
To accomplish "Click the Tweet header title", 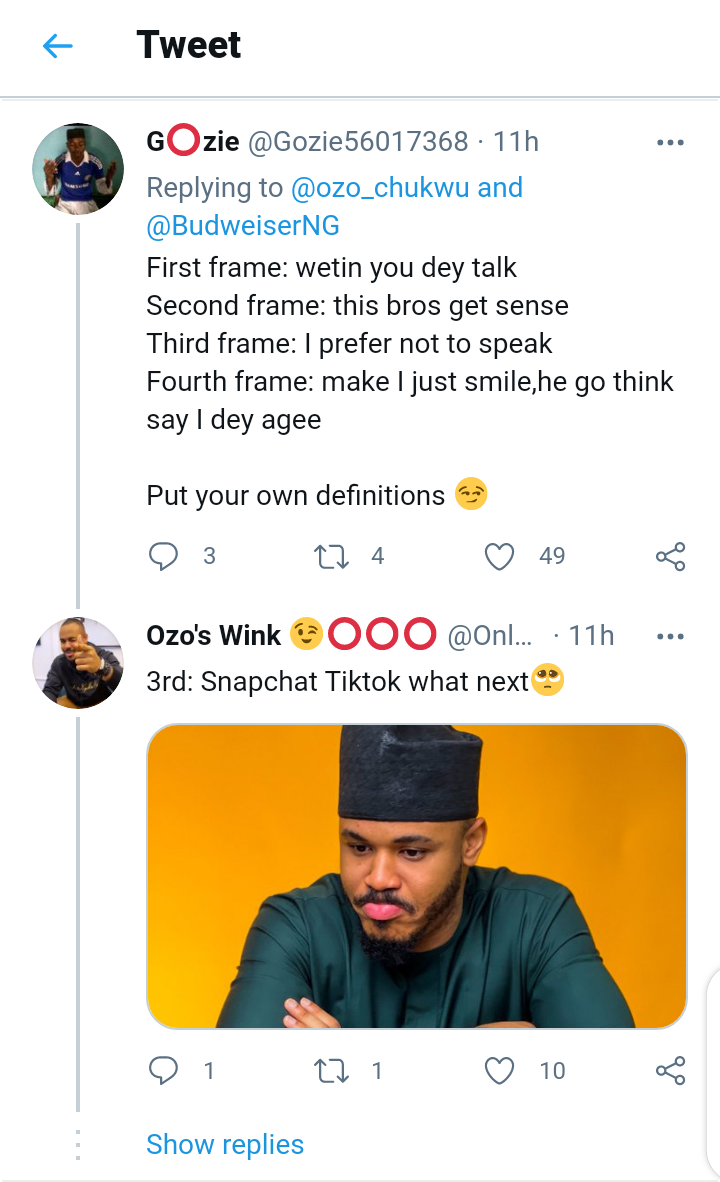I will pyautogui.click(x=188, y=45).
